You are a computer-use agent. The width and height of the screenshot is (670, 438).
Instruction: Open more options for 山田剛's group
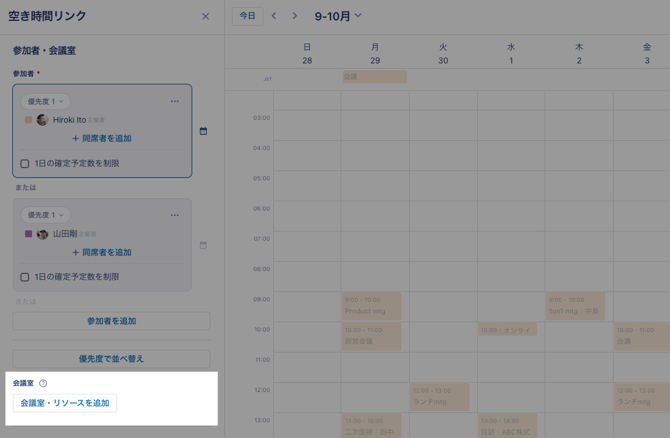(x=175, y=215)
